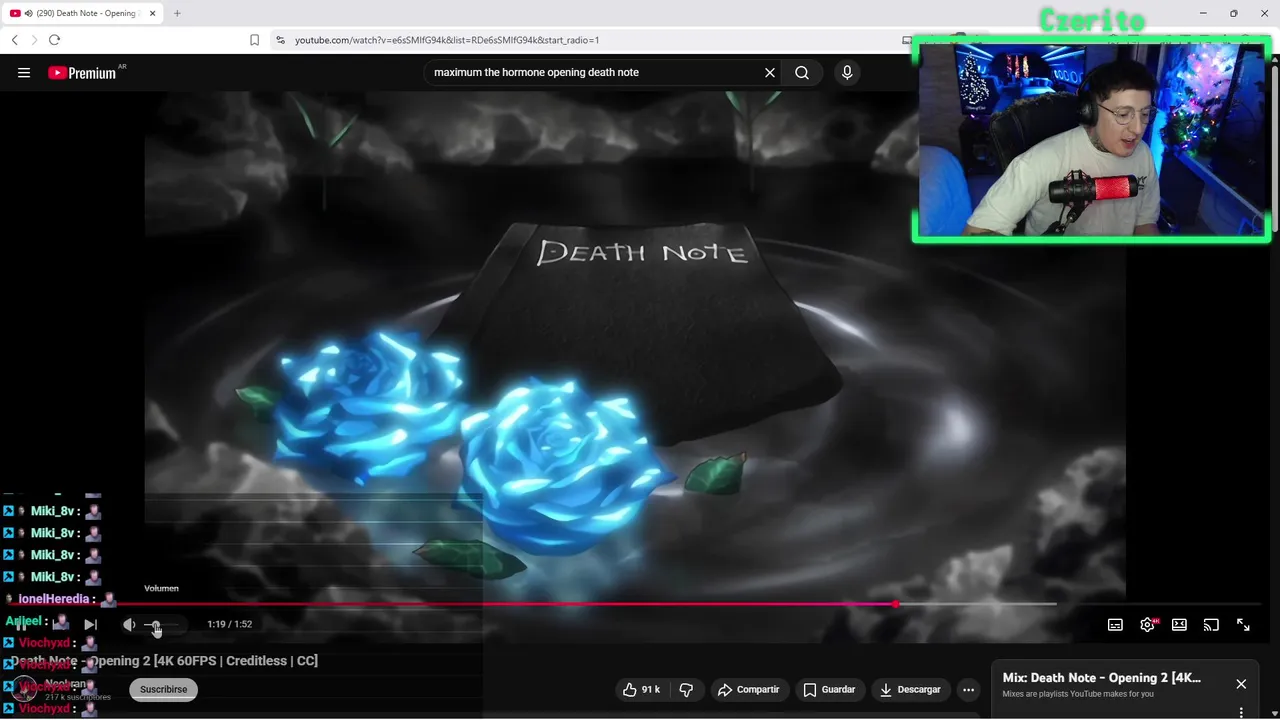Open the Mix: Death Note - Opening 2 title

1102,678
